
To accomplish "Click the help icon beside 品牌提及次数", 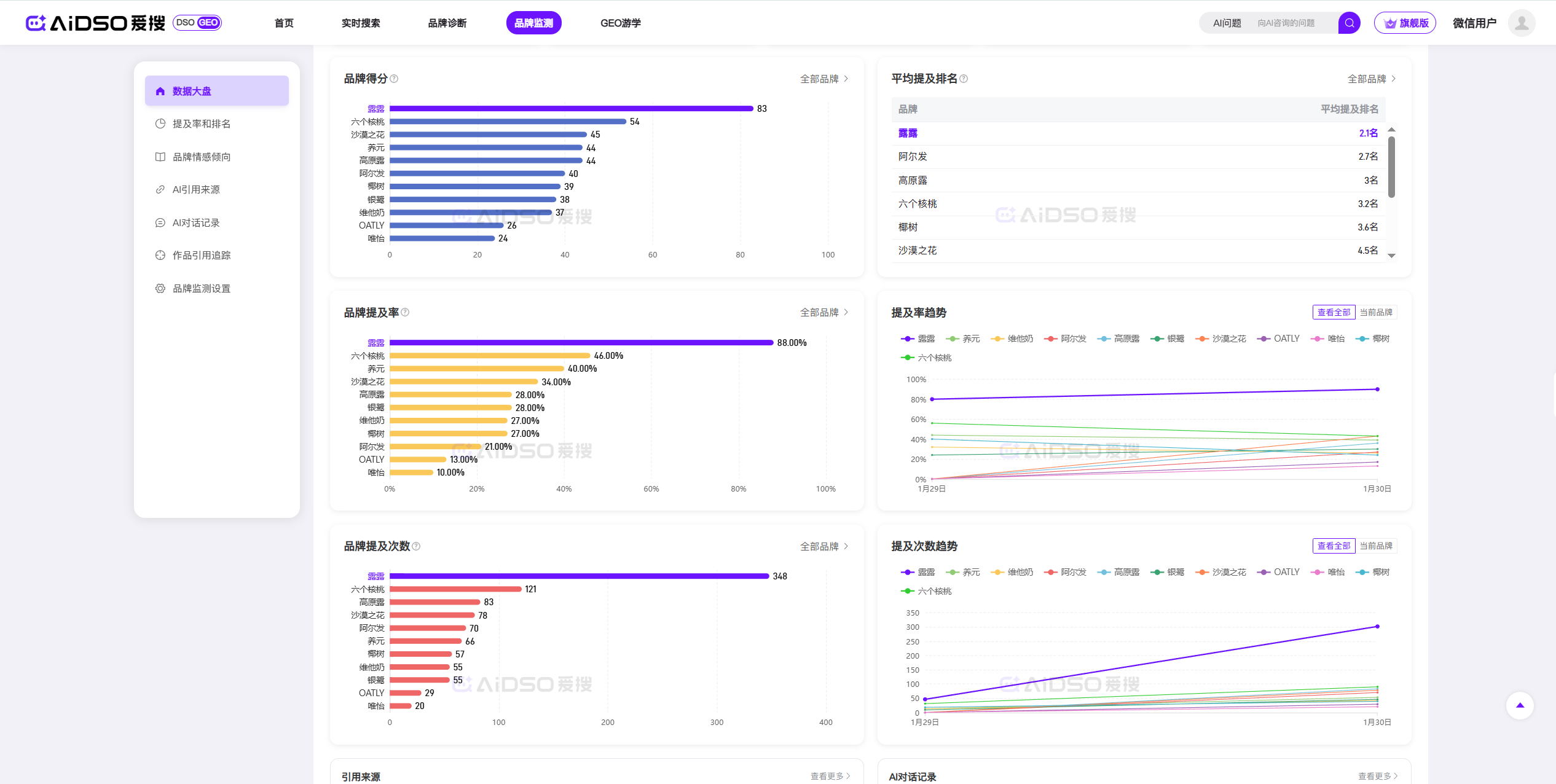I will pos(416,546).
